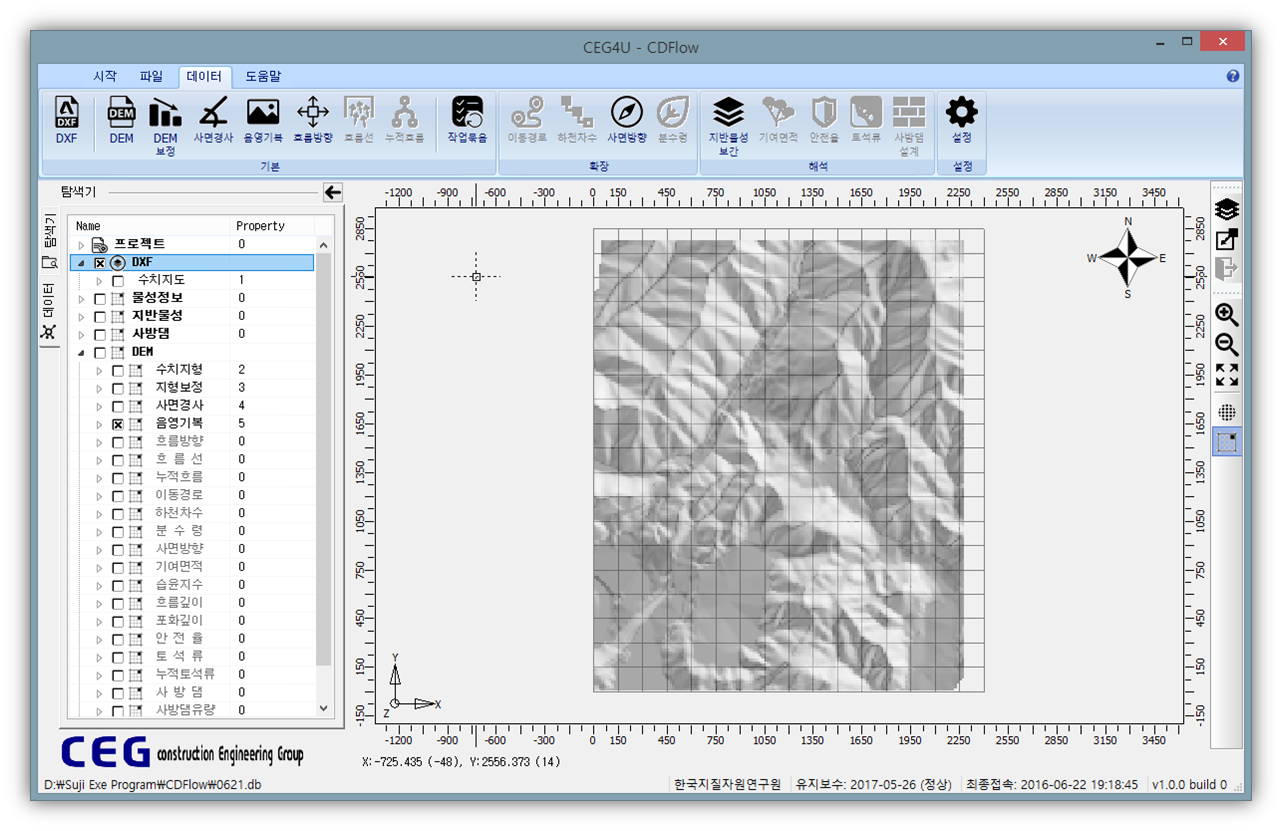This screenshot has width=1282, height=831.
Task: Expand the 수치지형 tree node
Action: click(x=99, y=371)
